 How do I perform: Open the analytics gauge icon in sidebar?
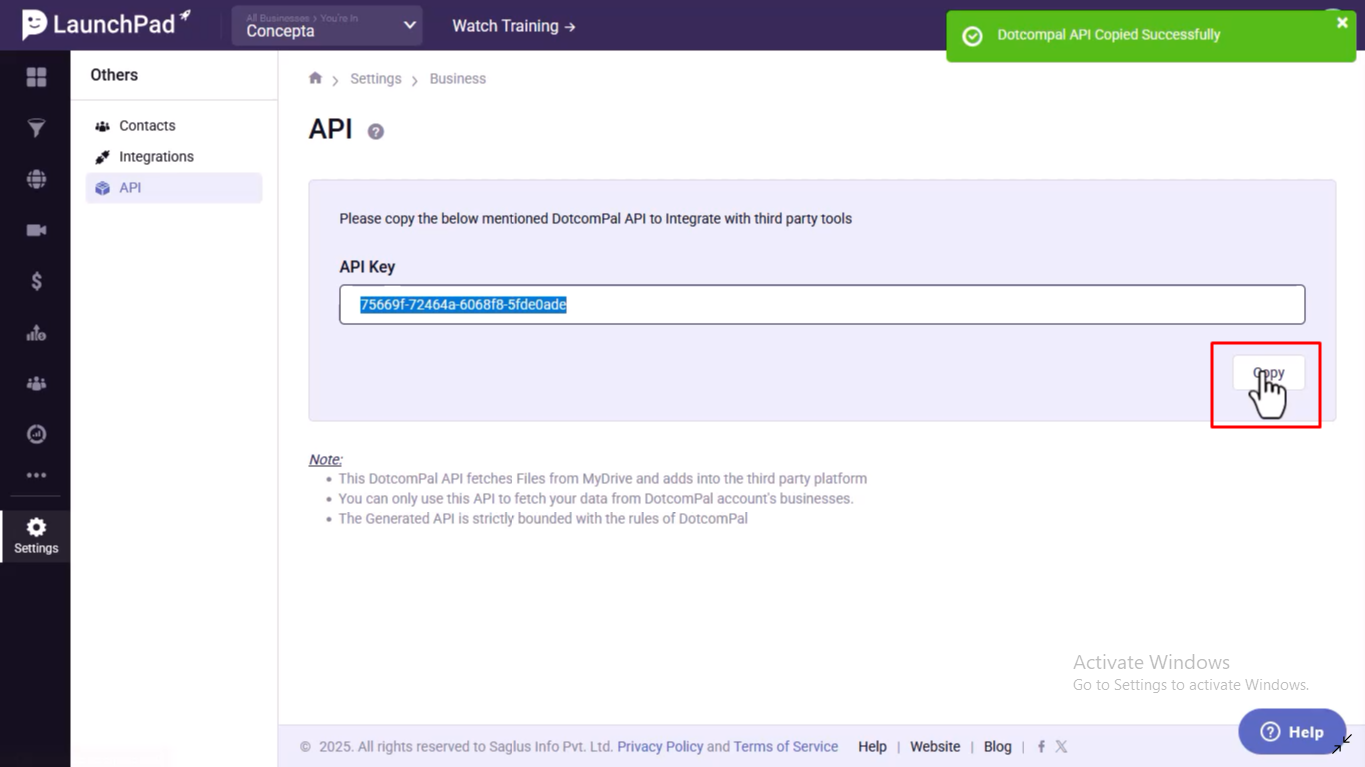36,434
